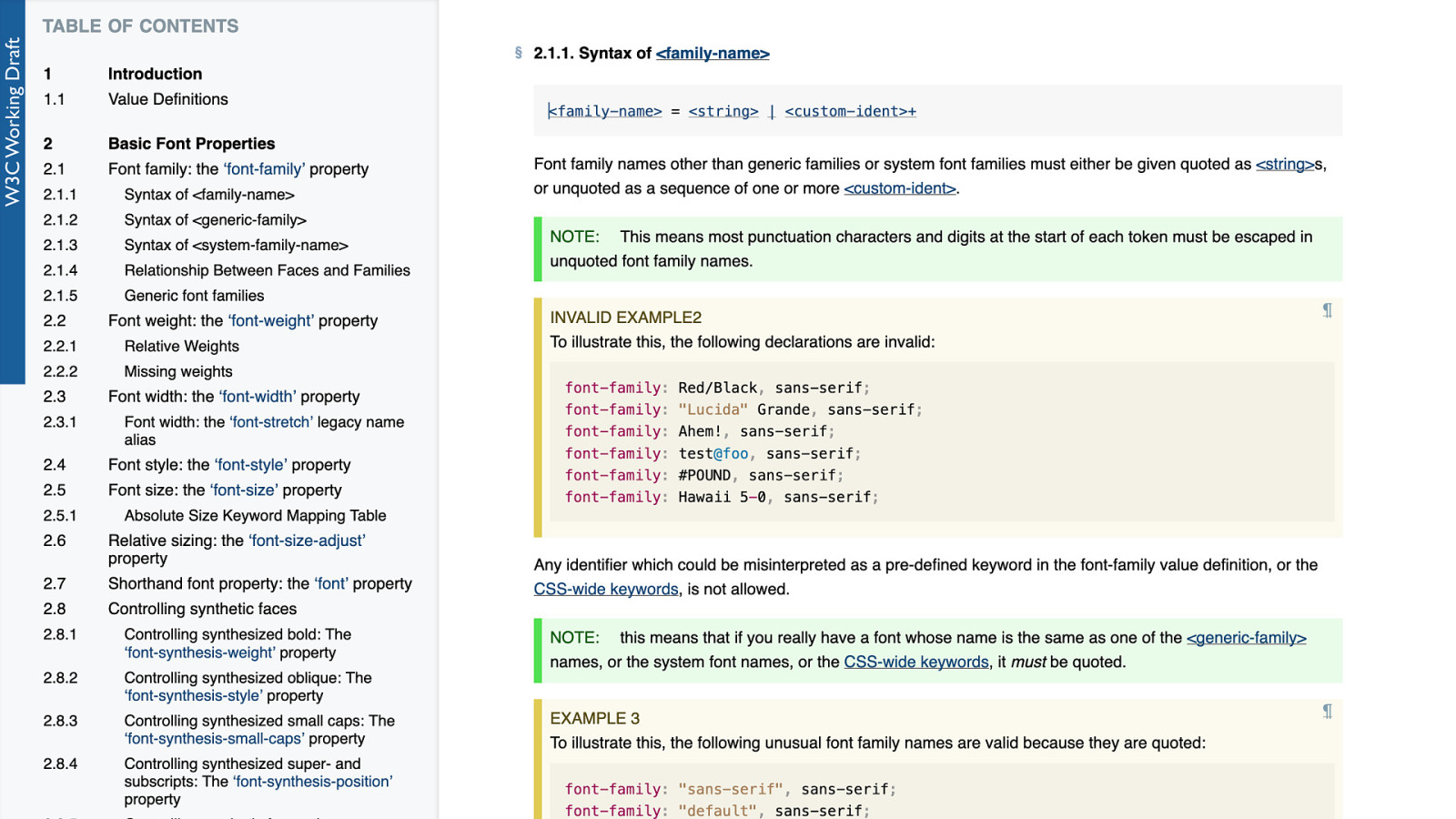
Task: Open Relative sizing 'font-size-adjust' property entry
Action: point(237,550)
